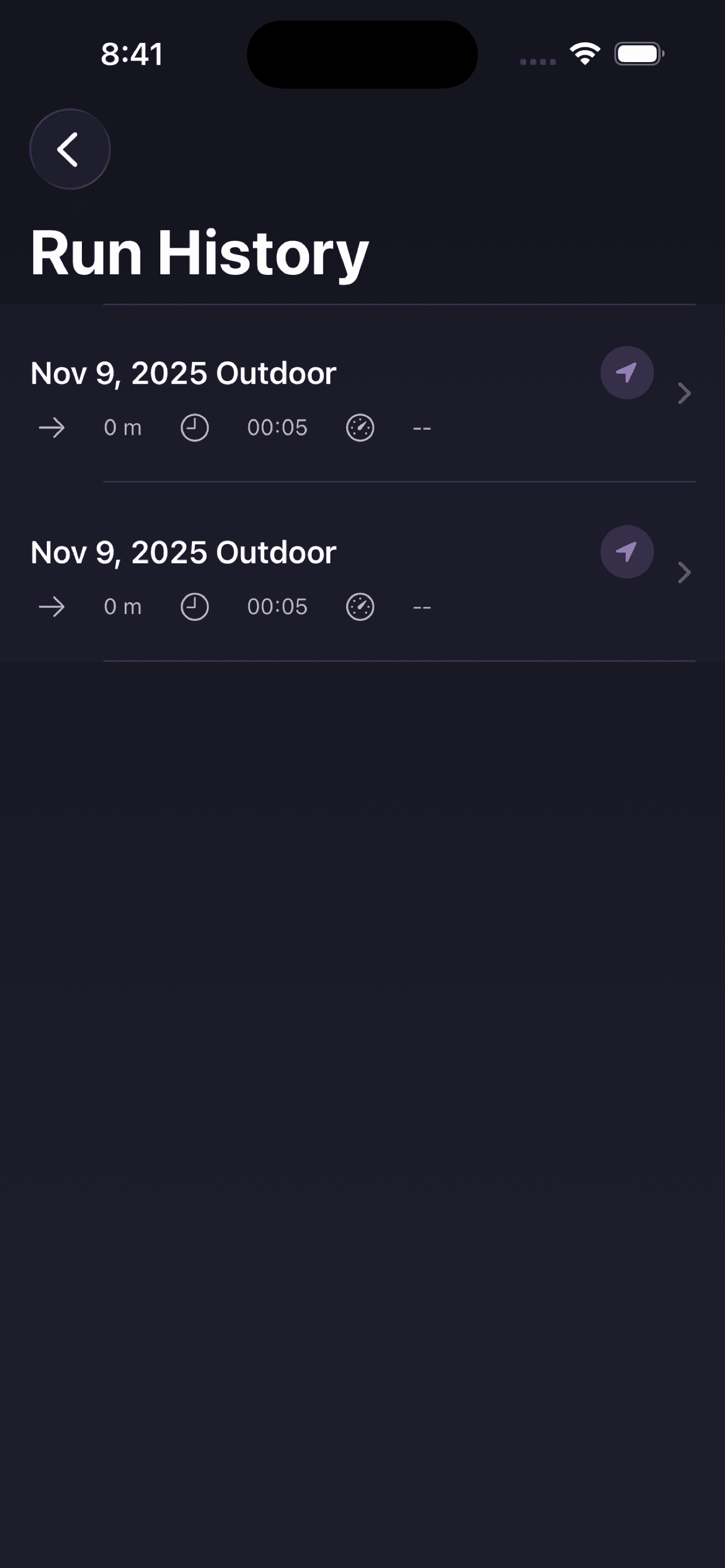
Task: Click the clock icon in second run
Action: (x=195, y=607)
